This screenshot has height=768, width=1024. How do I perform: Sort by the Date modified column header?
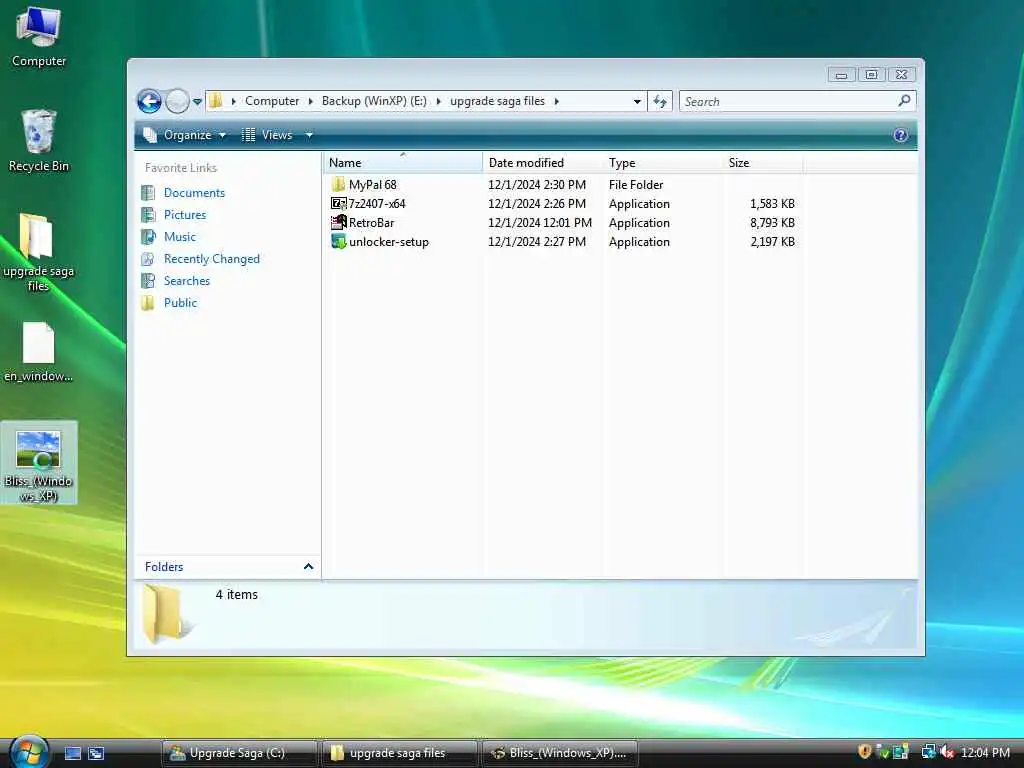542,163
